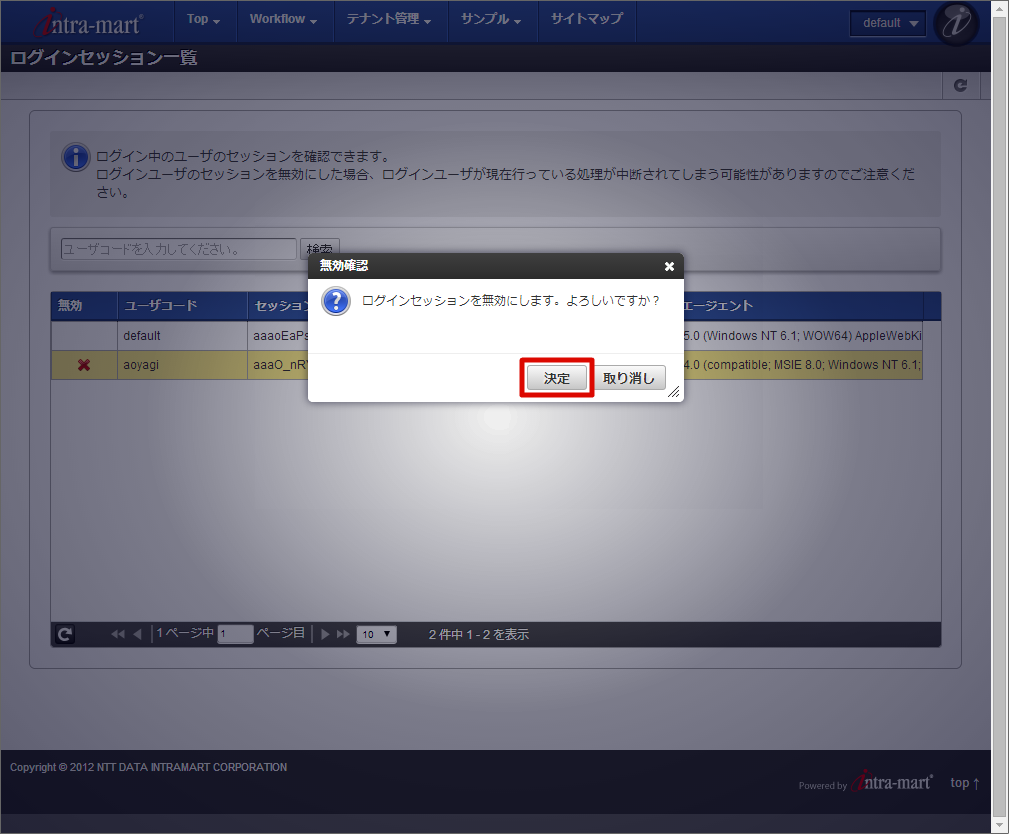Click the red X for aoyagi
Image resolution: width=1009 pixels, height=834 pixels.
coord(84,365)
